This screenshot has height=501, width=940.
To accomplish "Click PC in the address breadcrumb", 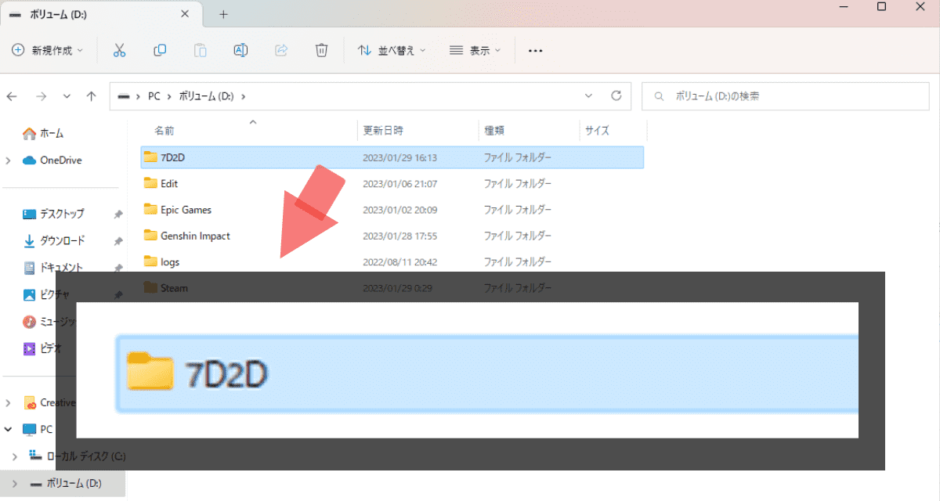I will click(x=154, y=96).
